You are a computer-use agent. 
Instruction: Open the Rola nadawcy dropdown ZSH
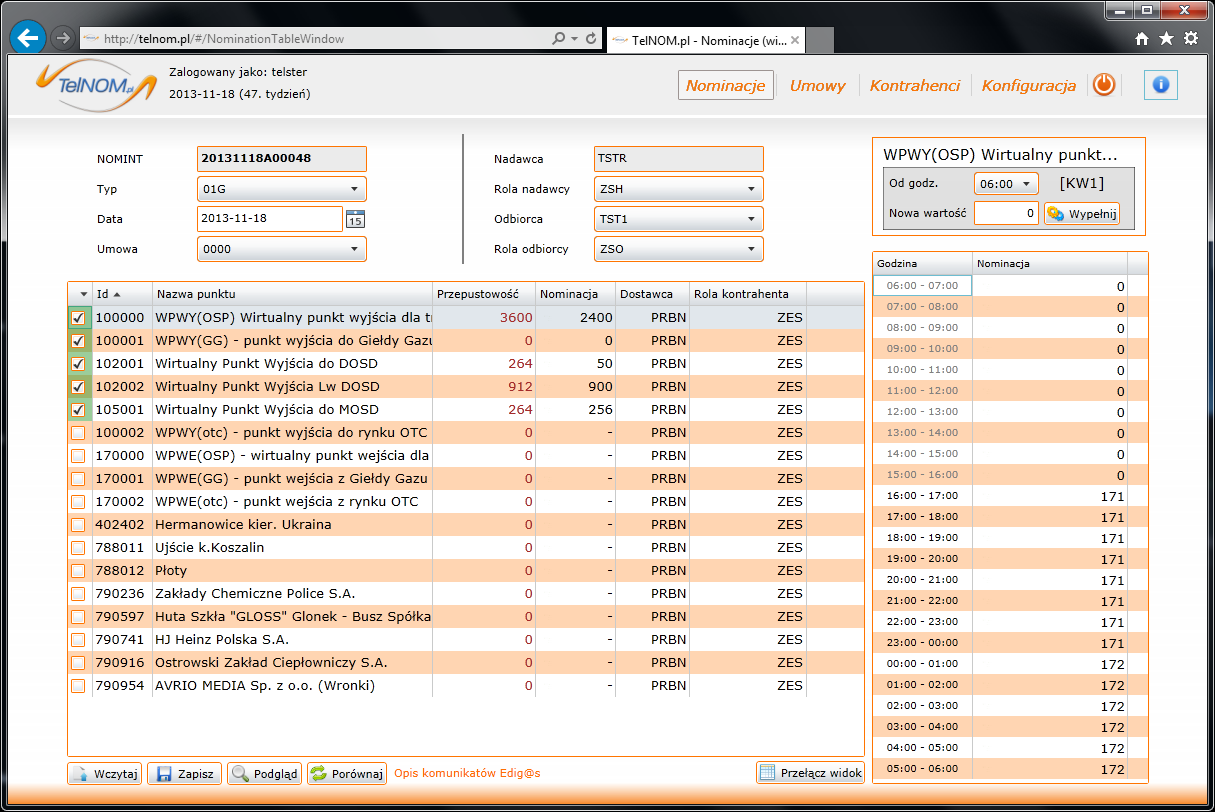(679, 189)
